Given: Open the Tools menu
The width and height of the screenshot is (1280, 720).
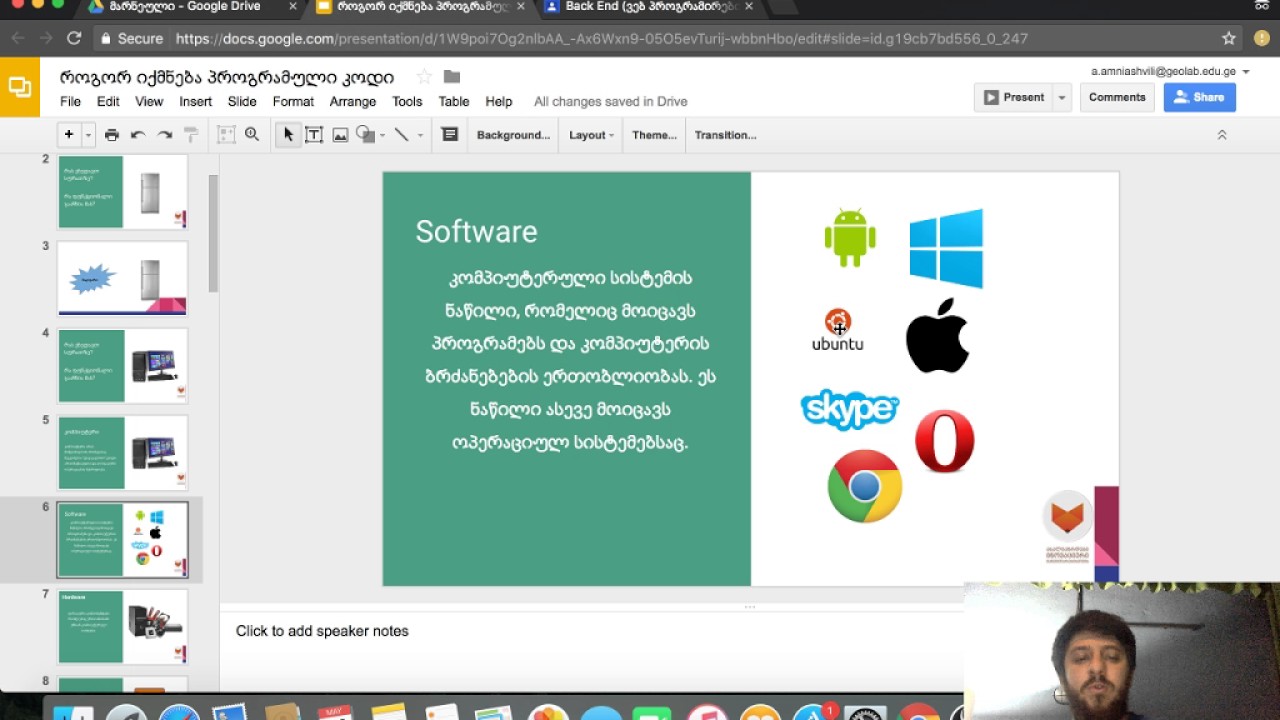Looking at the screenshot, I should pyautogui.click(x=407, y=101).
